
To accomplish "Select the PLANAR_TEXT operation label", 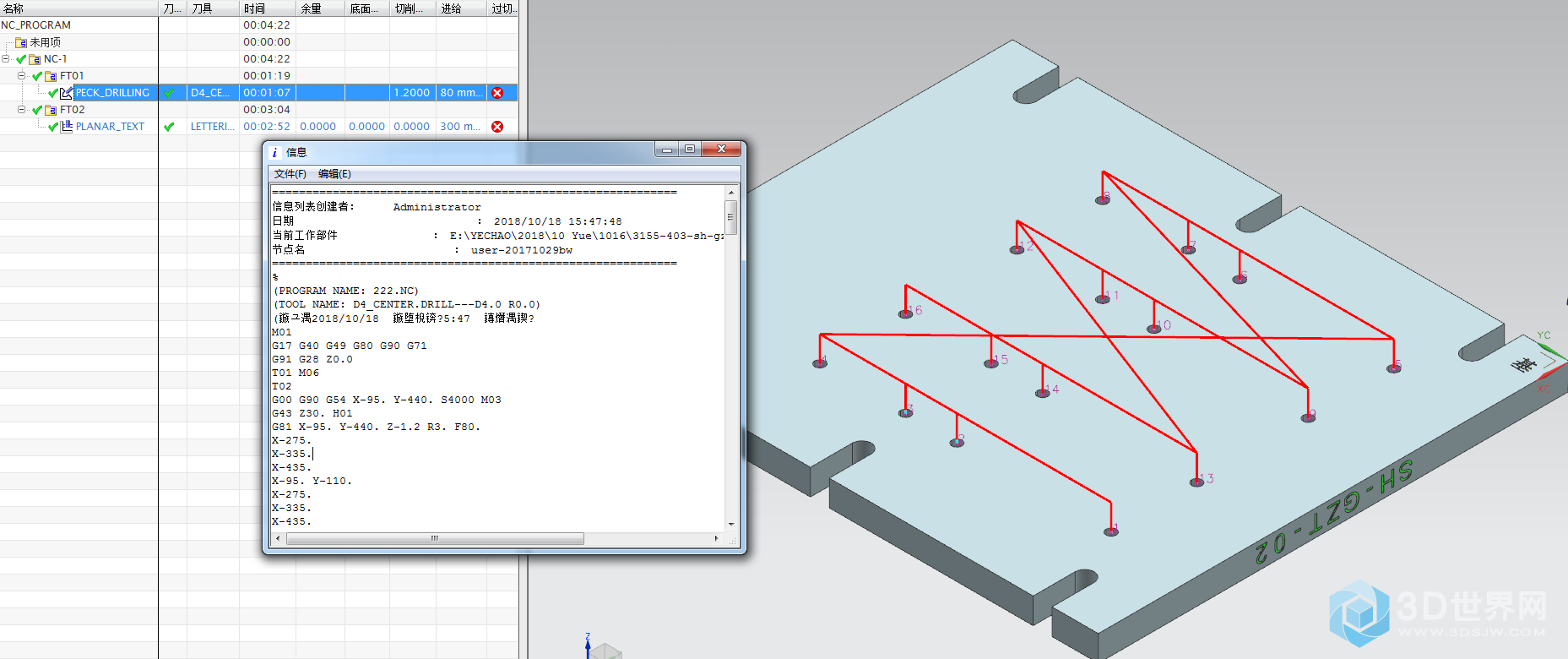I will click(110, 127).
